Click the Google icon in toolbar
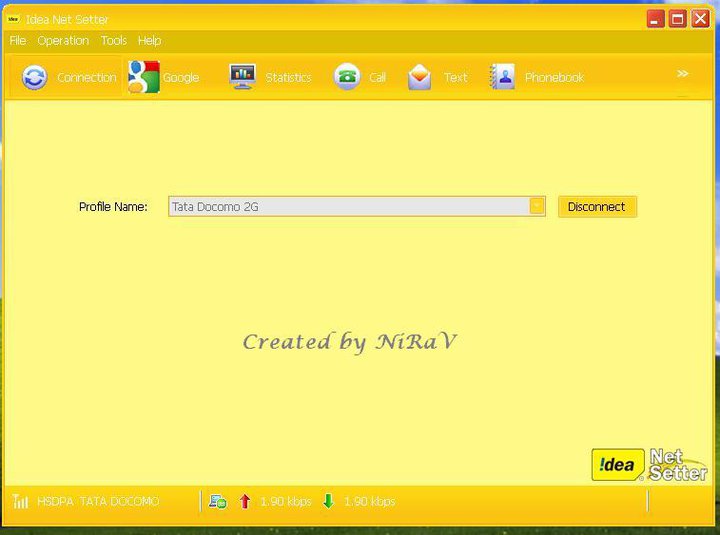Screen dimensions: 720x535 143,77
